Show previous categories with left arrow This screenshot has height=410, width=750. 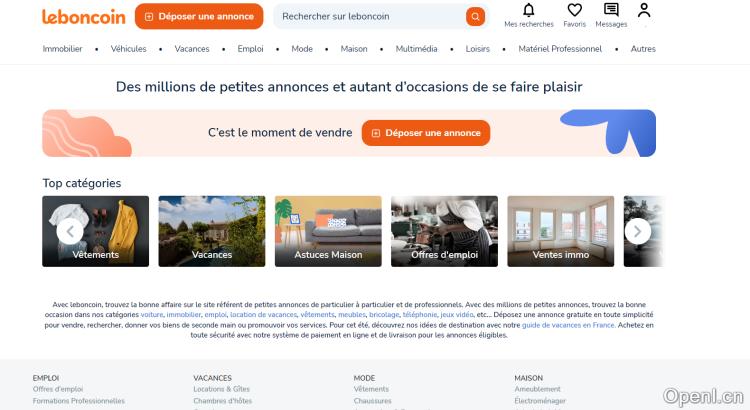pyautogui.click(x=70, y=231)
